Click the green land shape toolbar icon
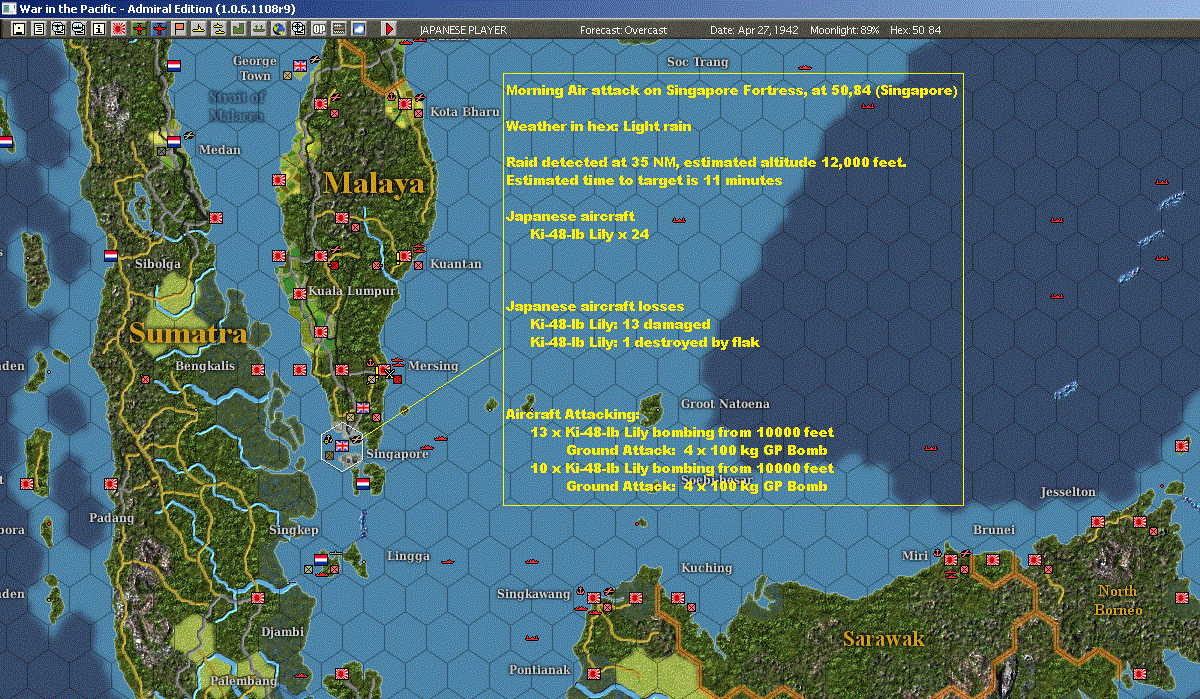The image size is (1200, 699). tap(239, 29)
